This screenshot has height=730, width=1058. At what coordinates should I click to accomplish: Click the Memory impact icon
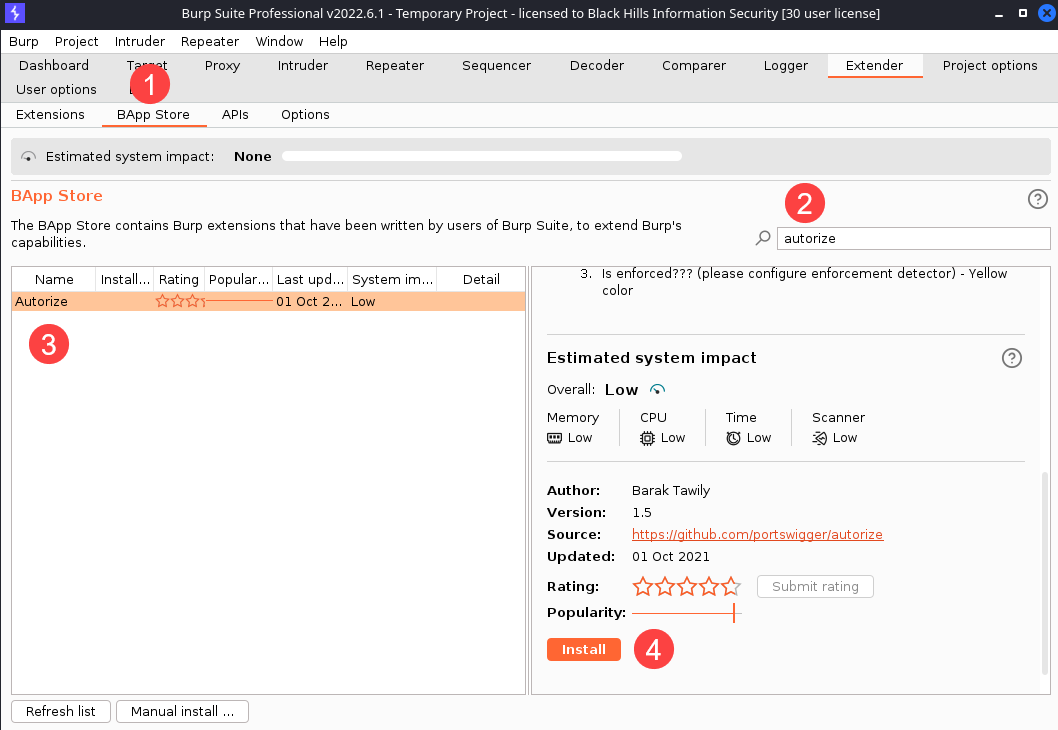[x=555, y=438]
